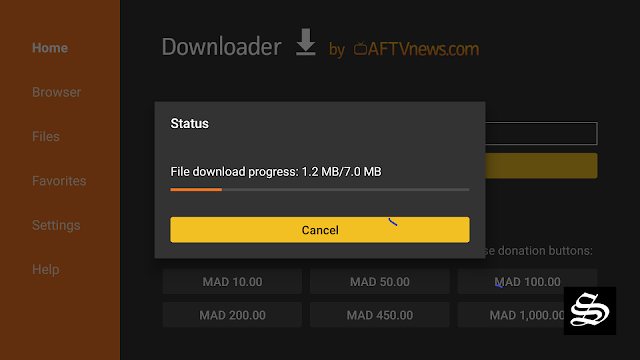Select Help in the sidebar
640x360 pixels.
tap(46, 269)
